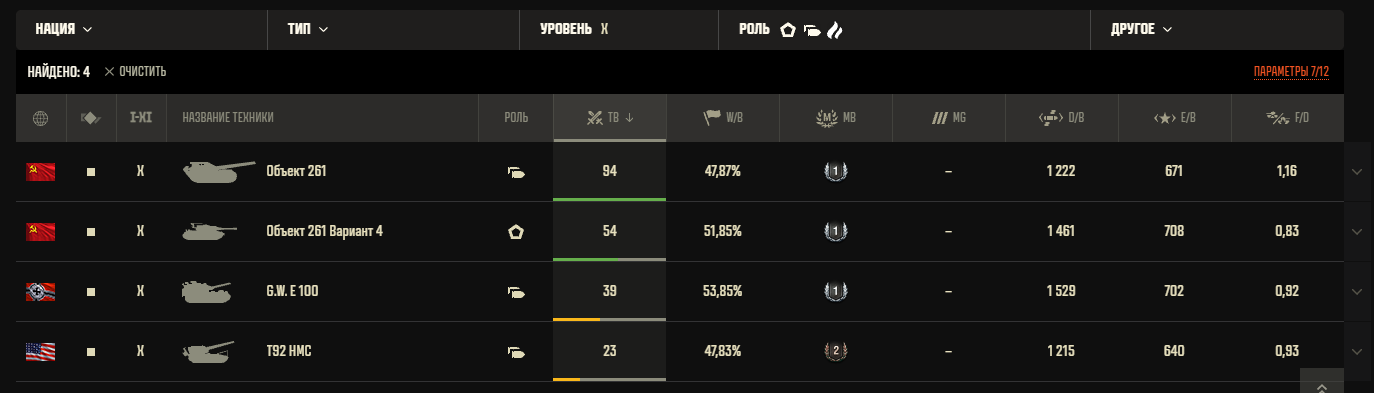The height and width of the screenshot is (393, 1374).
Task: Open the Нация dropdown filter
Action: 64,30
